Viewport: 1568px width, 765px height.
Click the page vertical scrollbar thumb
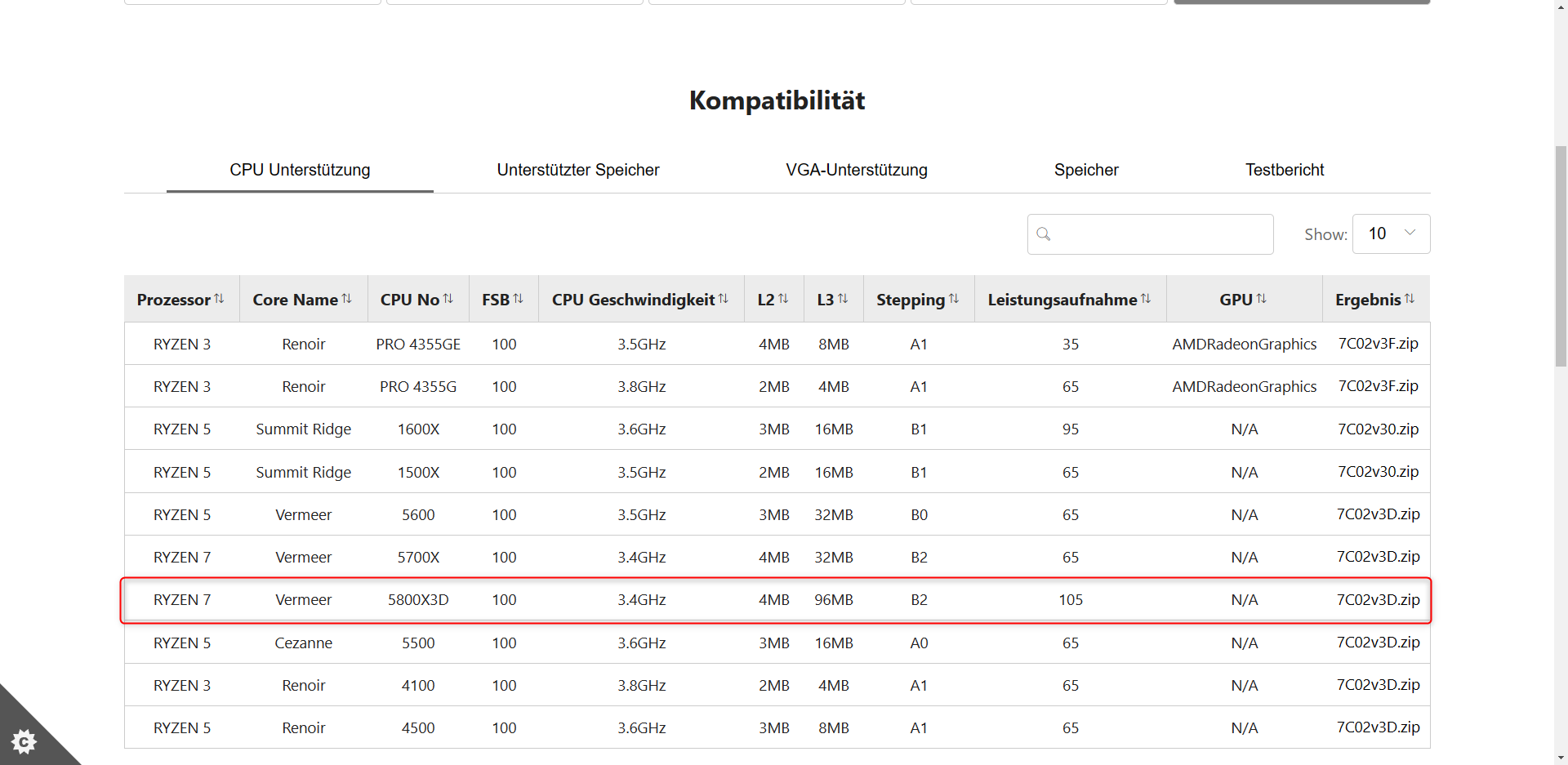pyautogui.click(x=1561, y=256)
